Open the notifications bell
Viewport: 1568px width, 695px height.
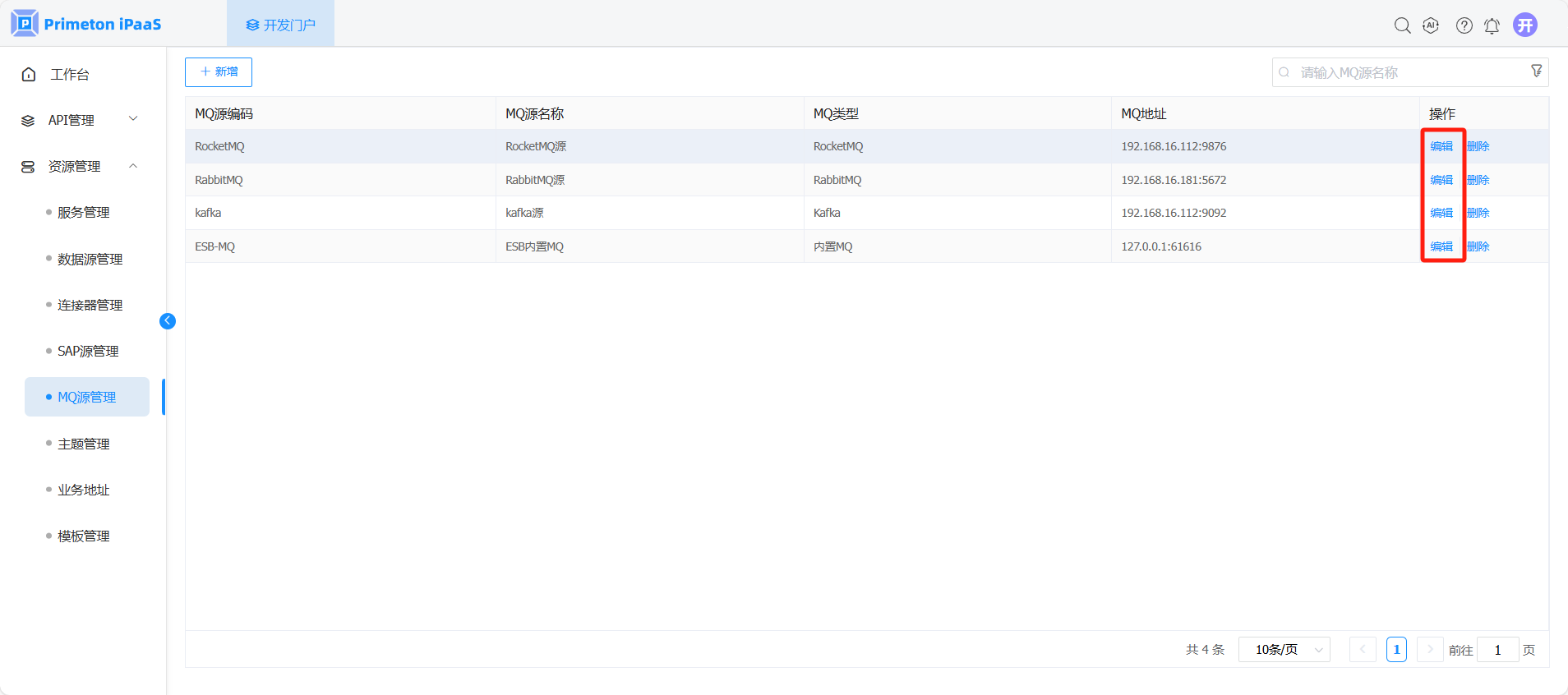(1492, 25)
